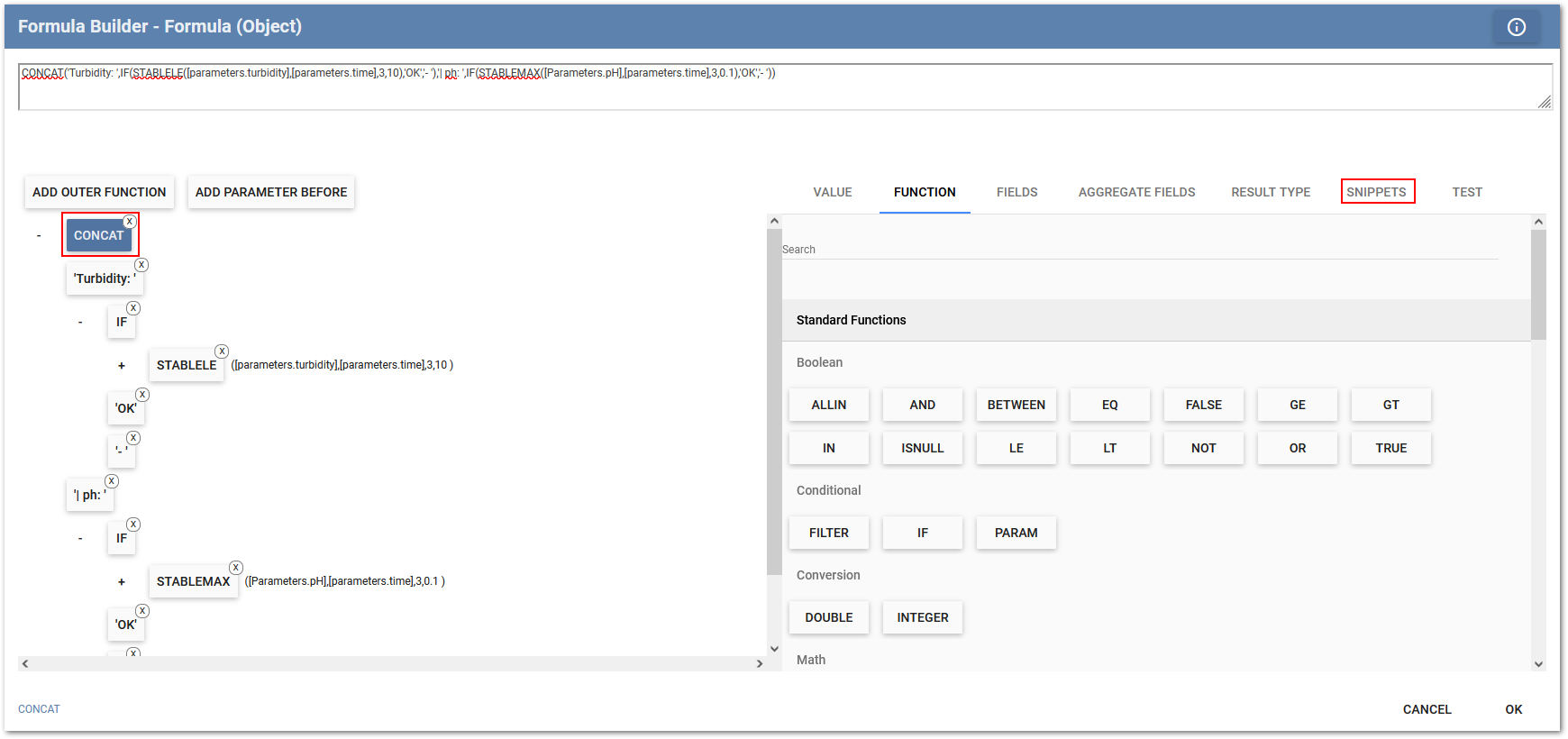The width and height of the screenshot is (1568, 739).
Task: Collapse the first IF node under Turbidity
Action: click(80, 323)
